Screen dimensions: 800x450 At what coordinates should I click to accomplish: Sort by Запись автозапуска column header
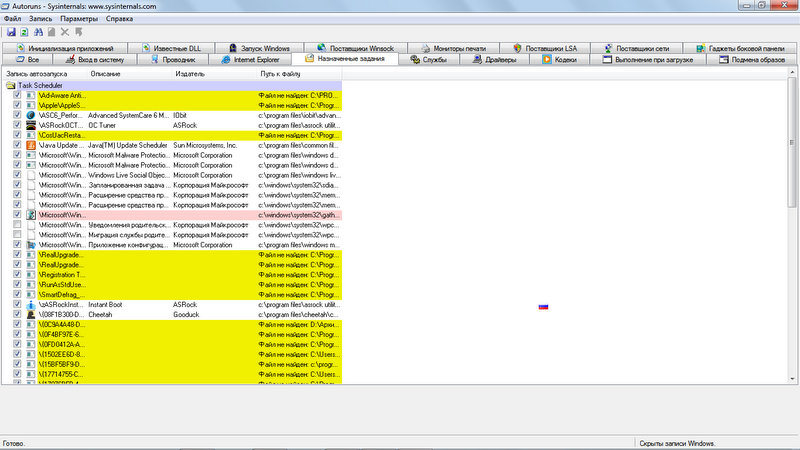click(x=45, y=74)
